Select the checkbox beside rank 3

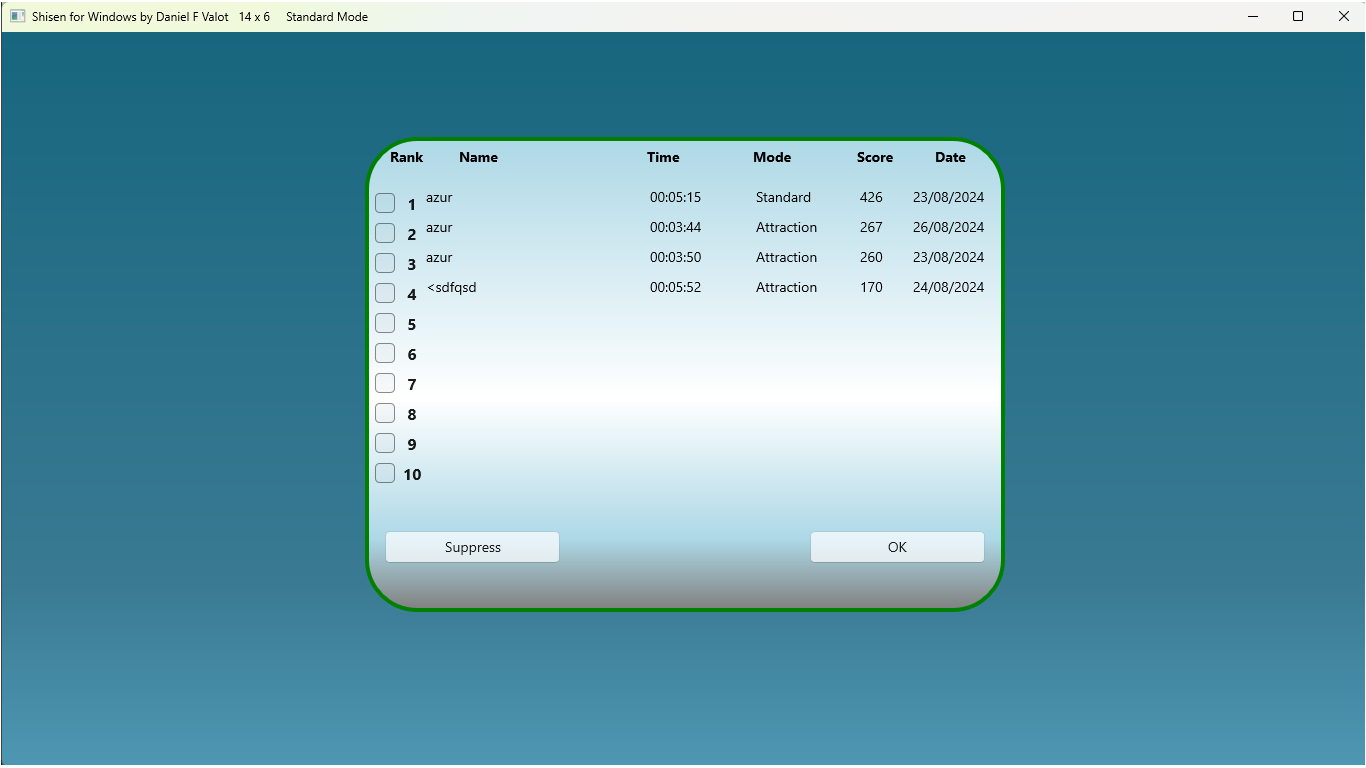[x=385, y=263]
